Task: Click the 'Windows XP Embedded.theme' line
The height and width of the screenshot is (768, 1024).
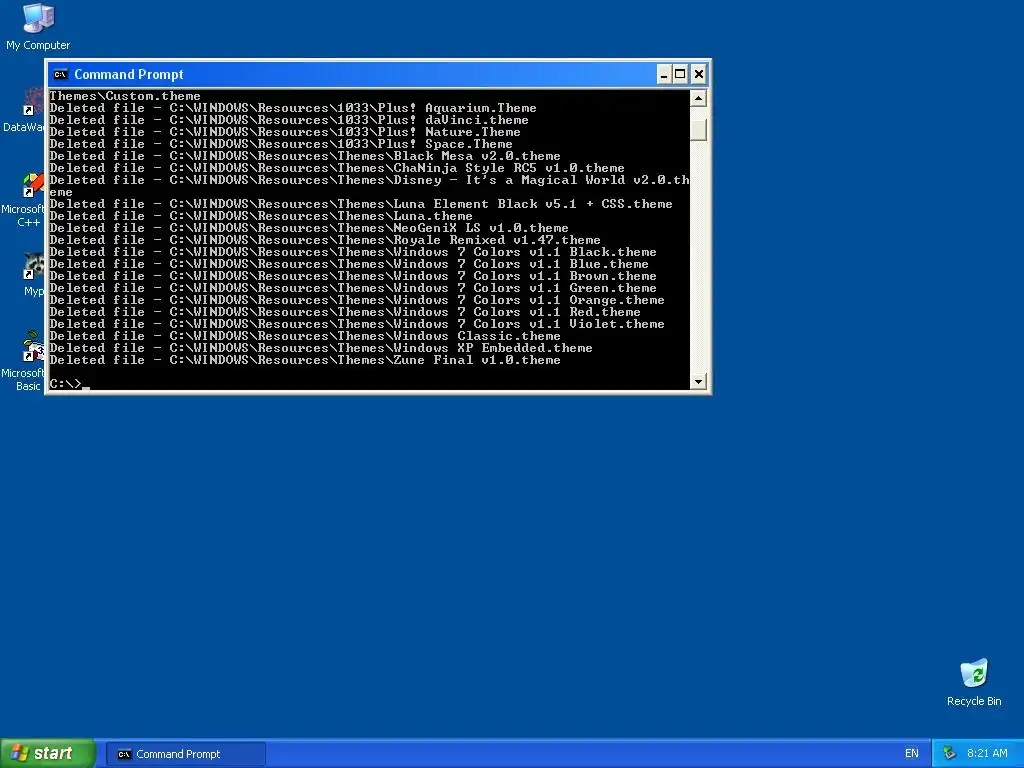Action: click(x=321, y=348)
